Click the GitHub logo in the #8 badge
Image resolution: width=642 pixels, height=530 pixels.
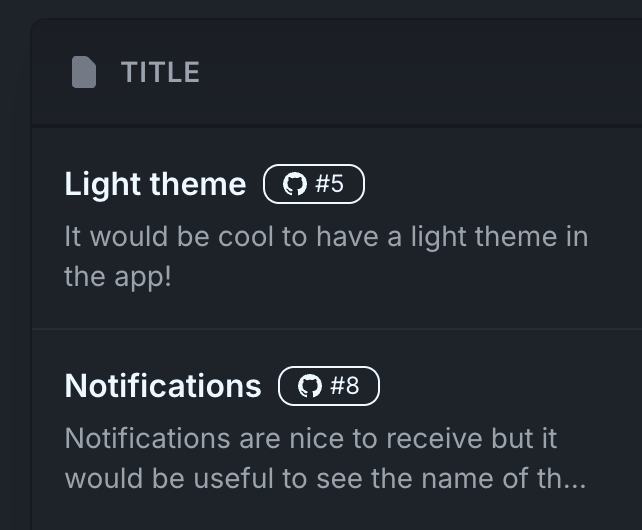click(x=310, y=386)
